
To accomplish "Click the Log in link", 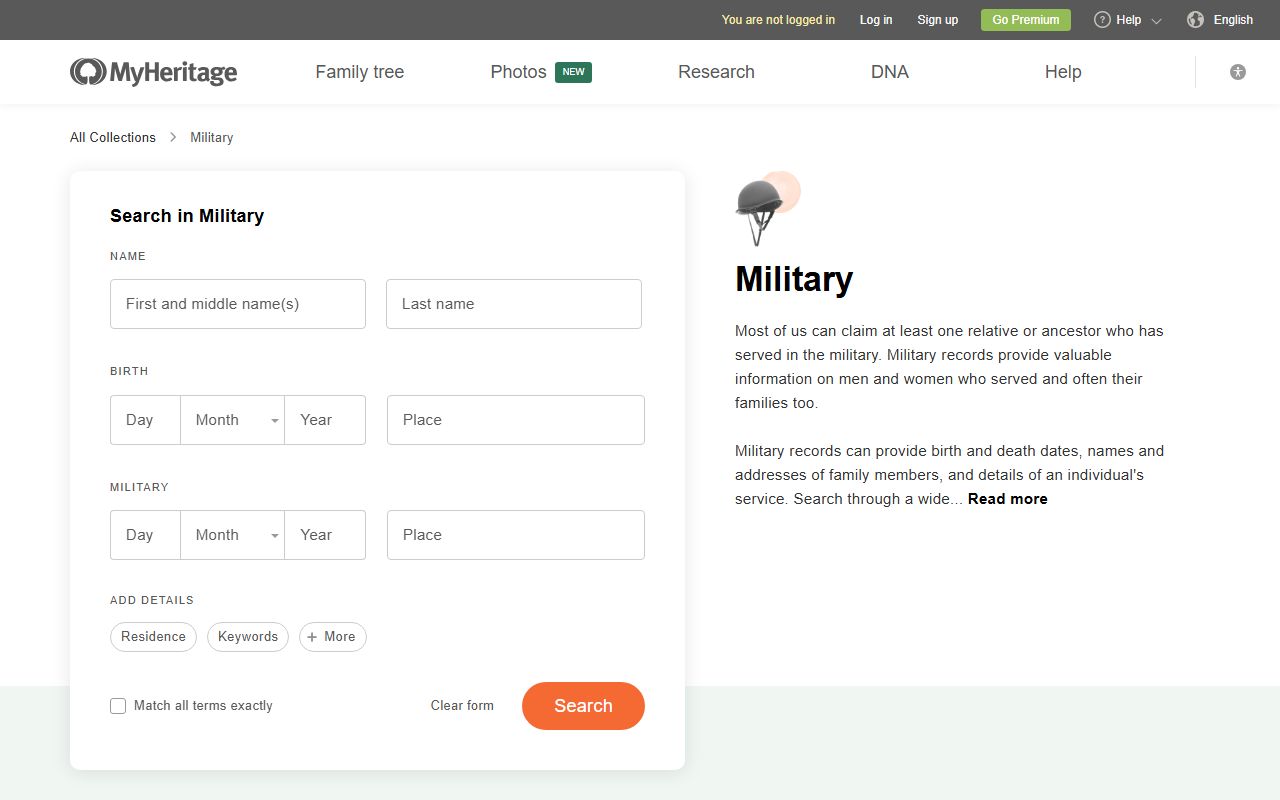I will (x=876, y=20).
